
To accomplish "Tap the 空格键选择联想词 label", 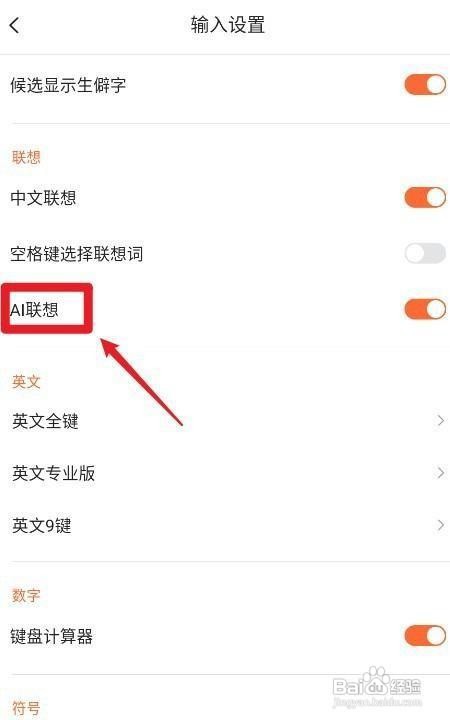I will click(77, 253).
